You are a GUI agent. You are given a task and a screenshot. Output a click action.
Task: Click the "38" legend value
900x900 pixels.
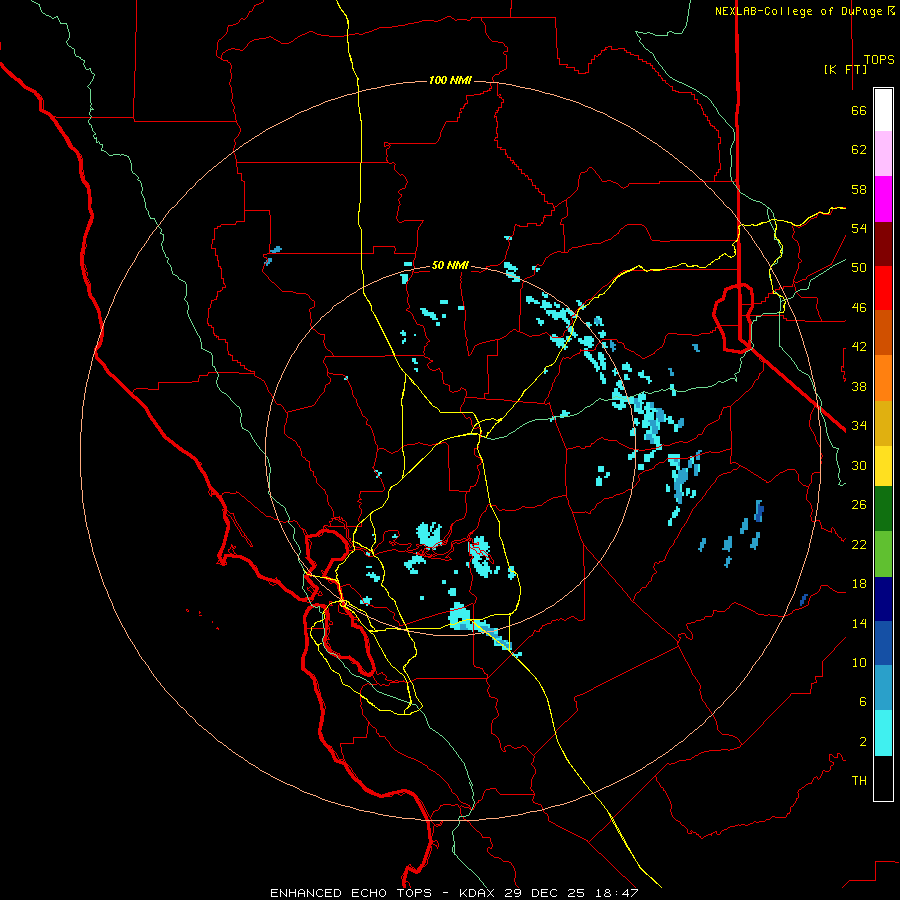pos(859,386)
